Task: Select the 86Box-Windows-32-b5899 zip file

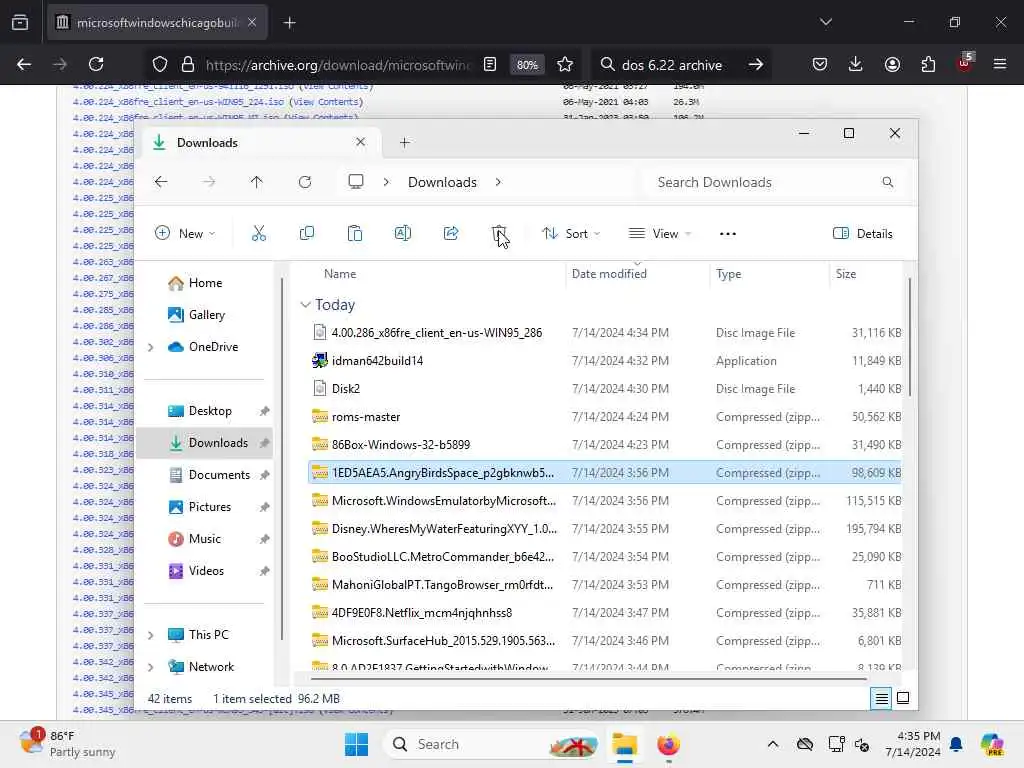Action: (x=605, y=445)
